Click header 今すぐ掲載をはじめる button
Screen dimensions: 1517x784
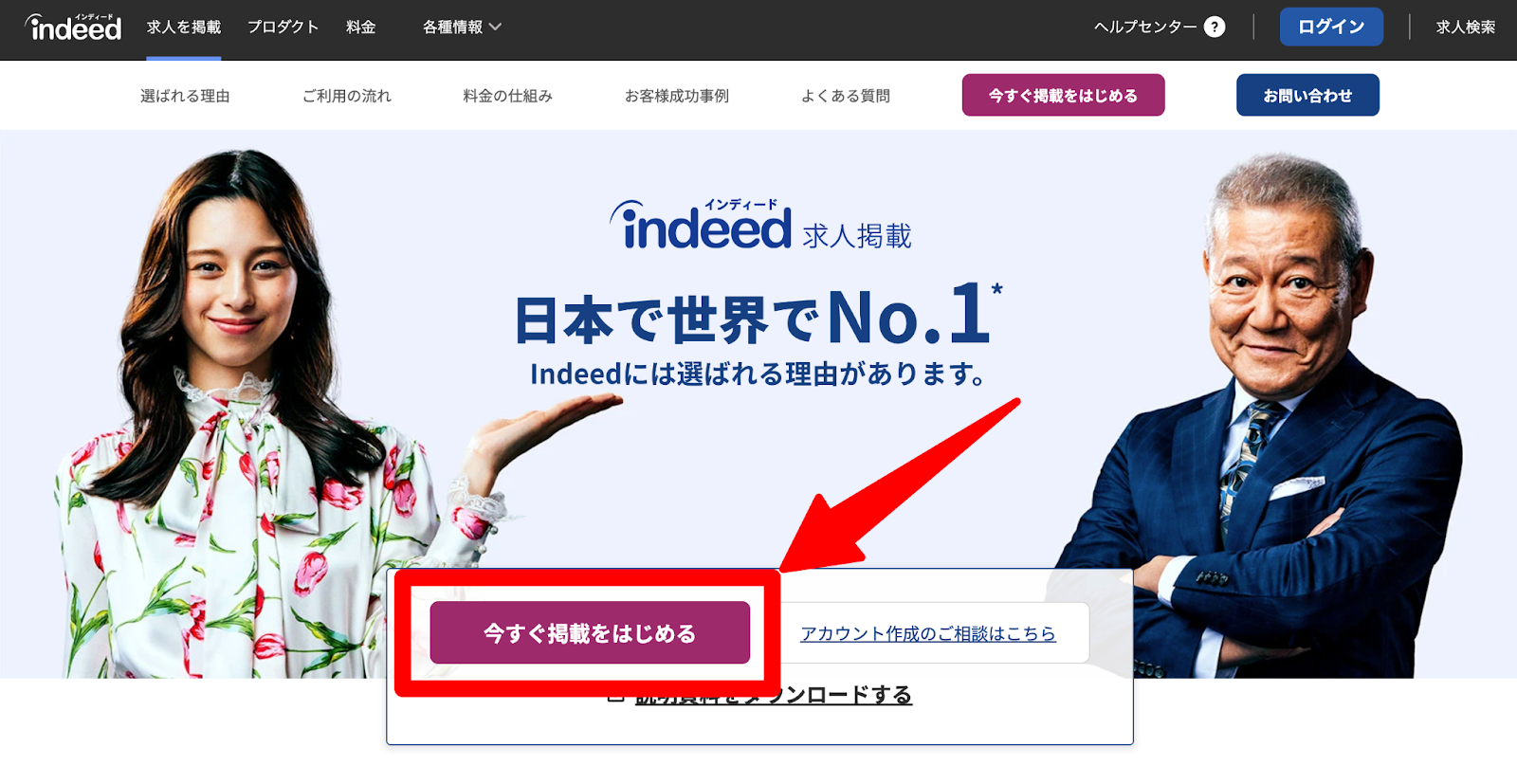pos(1063,95)
